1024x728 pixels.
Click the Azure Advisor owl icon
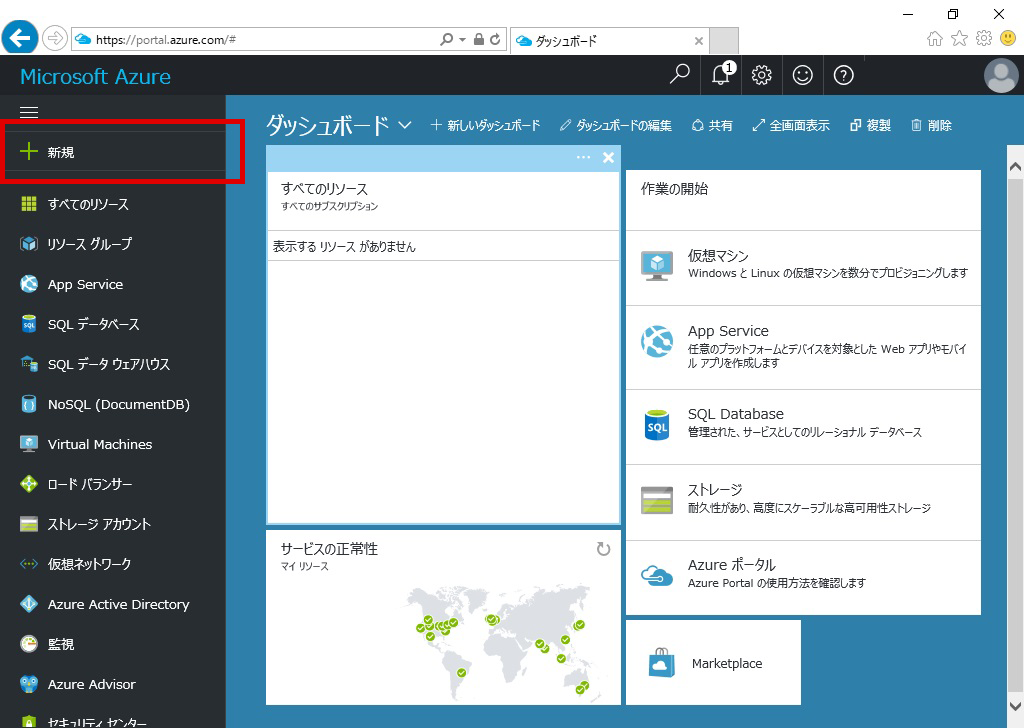point(29,684)
